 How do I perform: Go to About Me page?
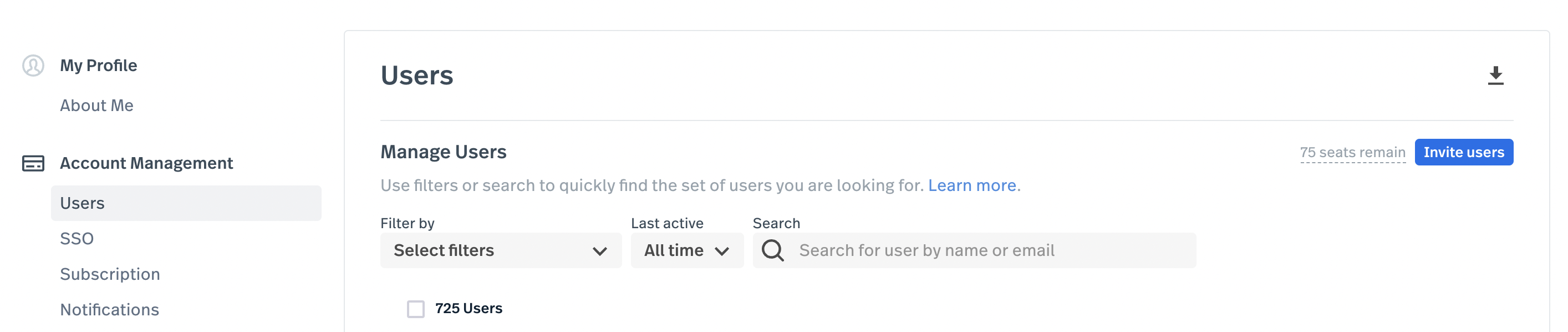pos(96,105)
